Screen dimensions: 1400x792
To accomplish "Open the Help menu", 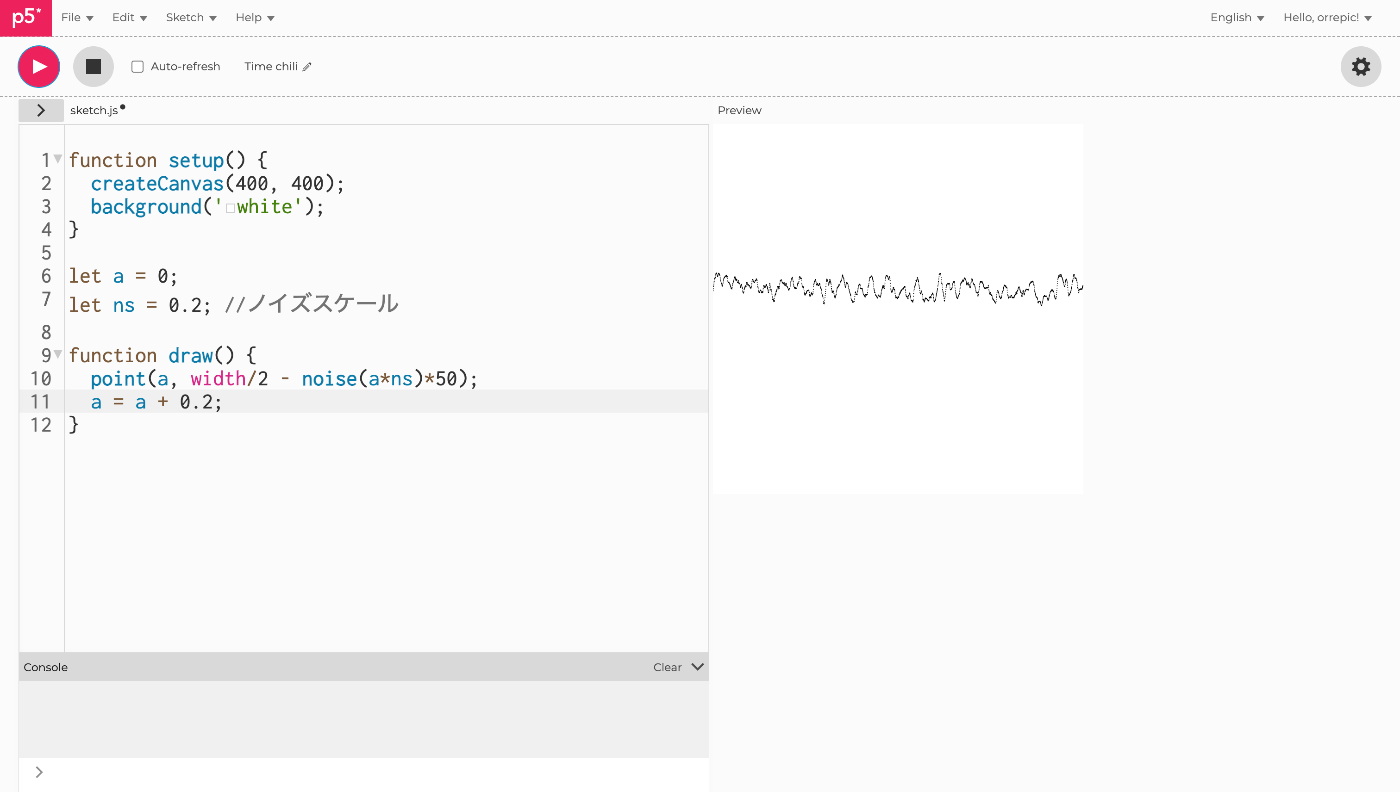I will coord(255,17).
